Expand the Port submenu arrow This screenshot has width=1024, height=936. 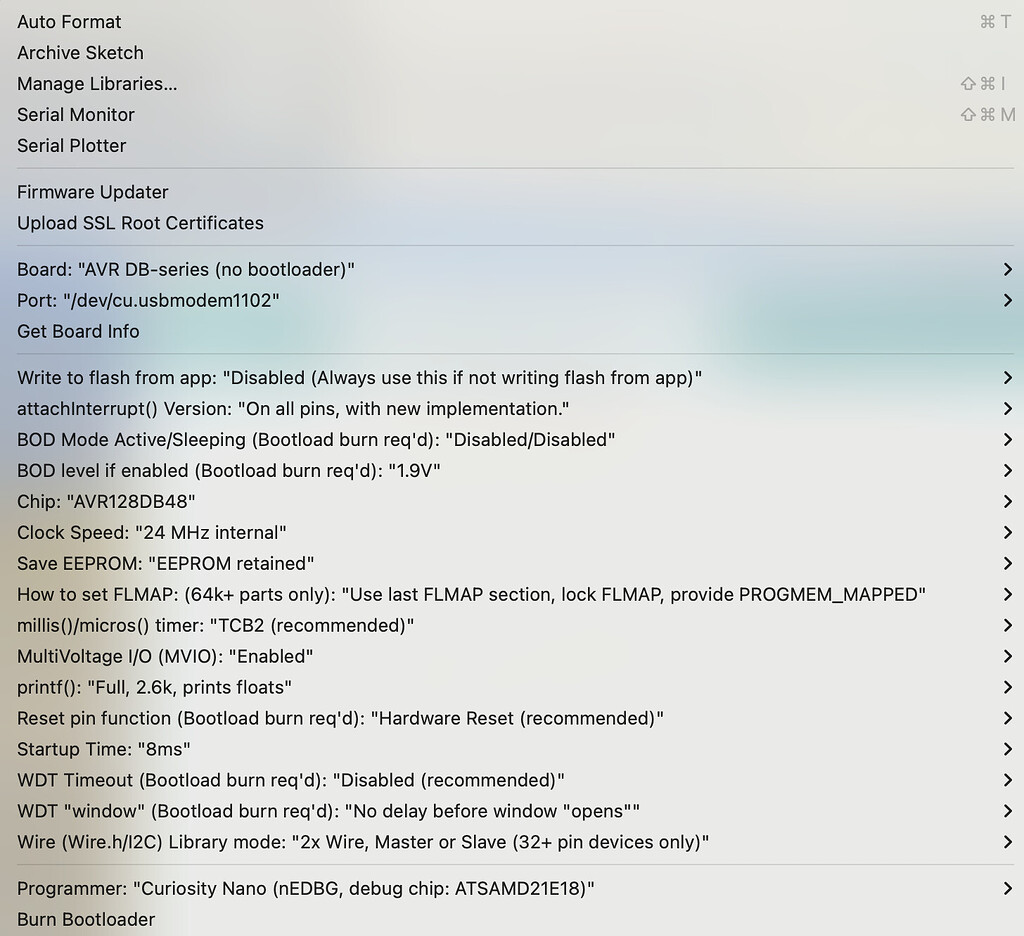coord(1008,300)
